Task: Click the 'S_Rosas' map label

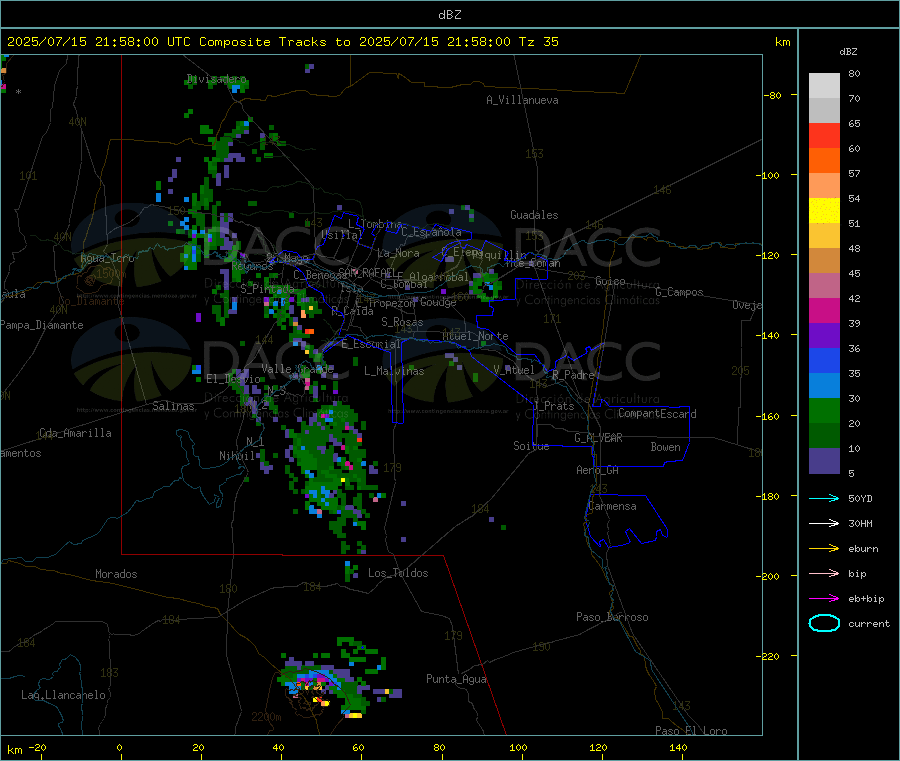Action: [402, 322]
